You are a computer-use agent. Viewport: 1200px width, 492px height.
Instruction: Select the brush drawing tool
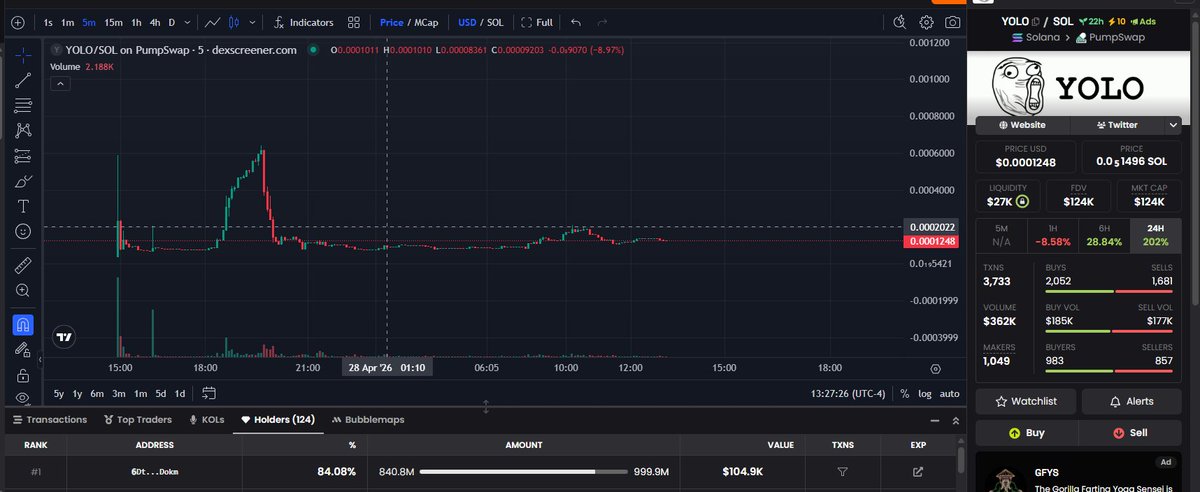[22, 181]
